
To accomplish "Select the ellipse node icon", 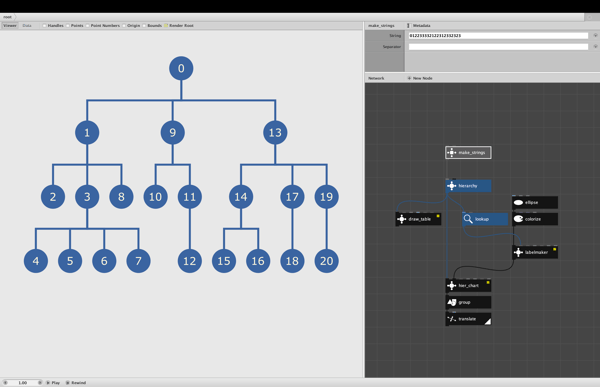I will [x=518, y=202].
